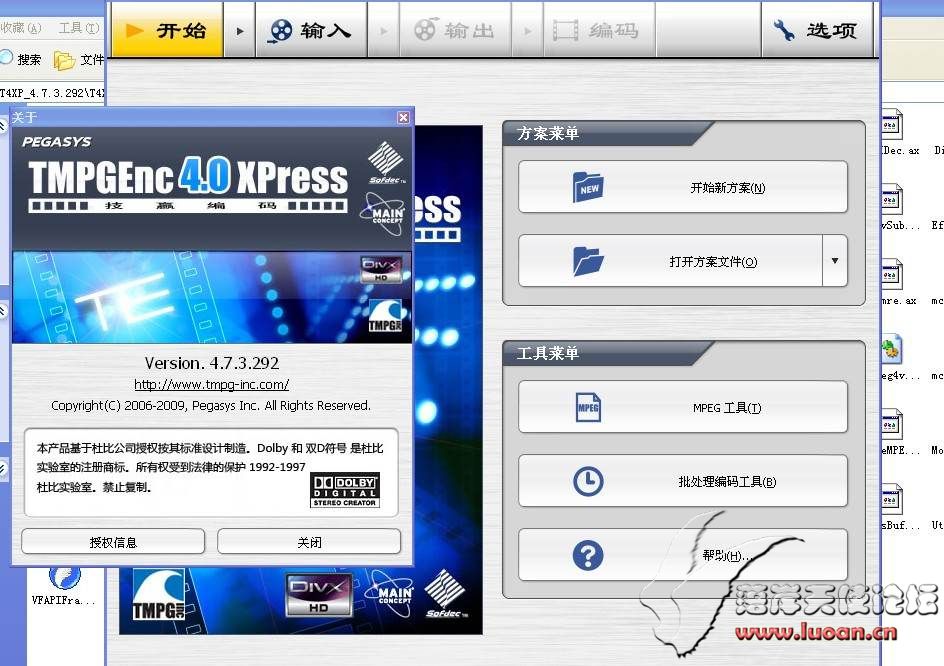The image size is (944, 666).
Task: Close the 关于 dialog with the X
Action: pos(403,117)
